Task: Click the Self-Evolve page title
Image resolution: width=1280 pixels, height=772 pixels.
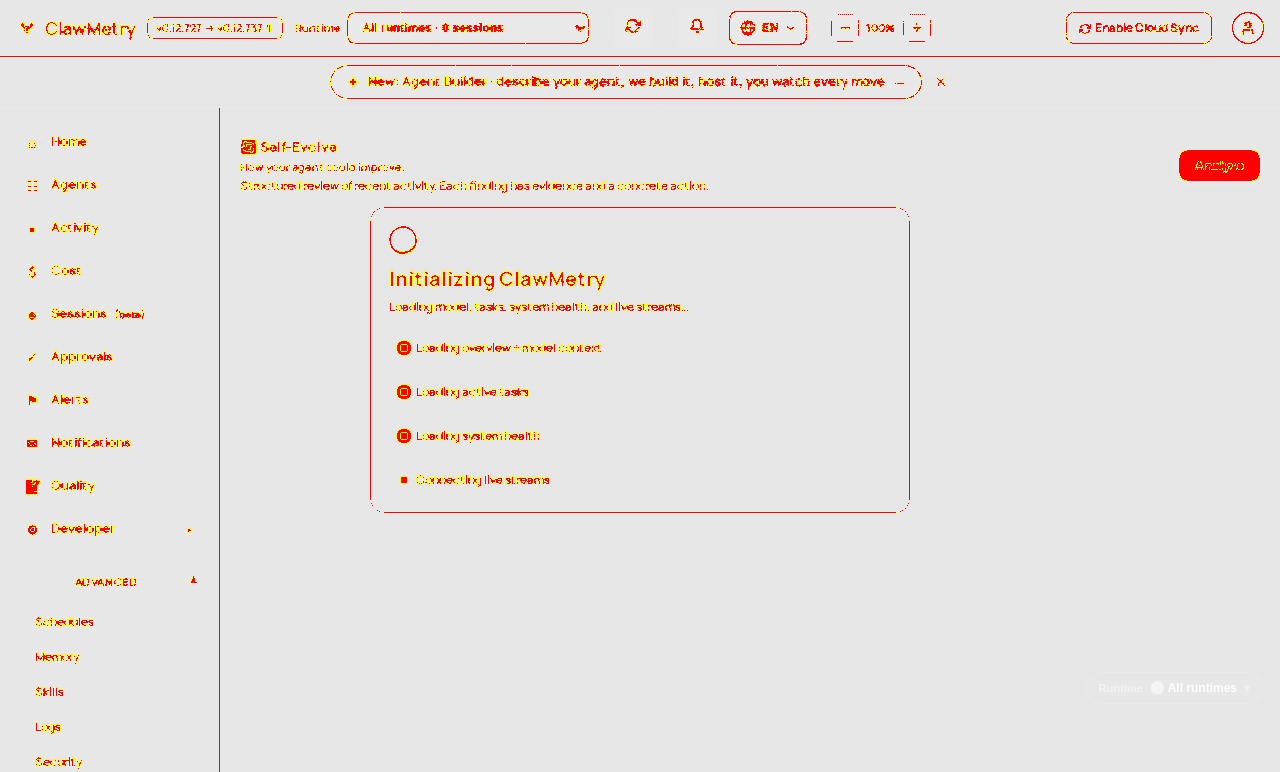Action: click(298, 147)
